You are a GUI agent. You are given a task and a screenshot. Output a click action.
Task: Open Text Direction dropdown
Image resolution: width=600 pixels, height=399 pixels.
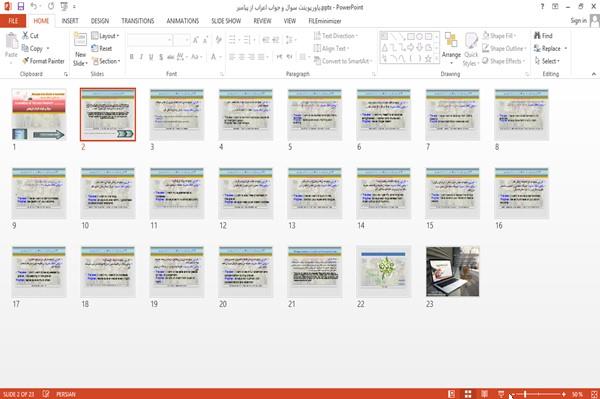tap(336, 36)
